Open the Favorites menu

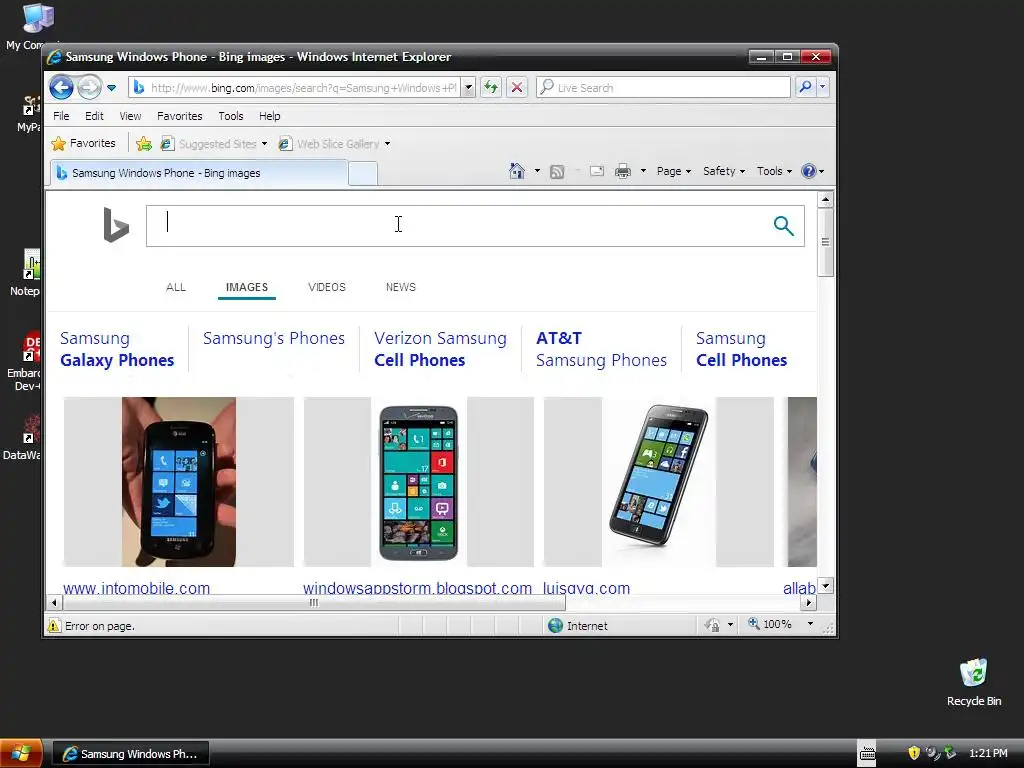click(x=180, y=116)
